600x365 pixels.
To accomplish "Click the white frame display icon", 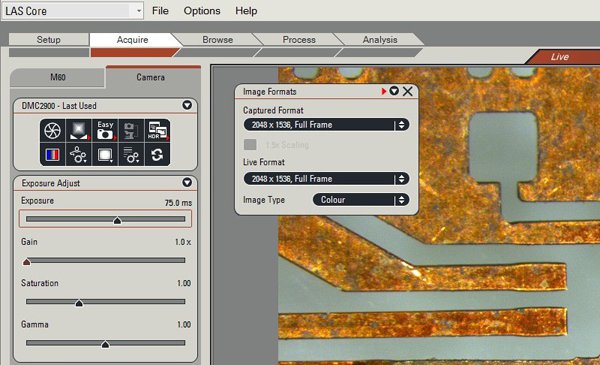I will point(105,155).
